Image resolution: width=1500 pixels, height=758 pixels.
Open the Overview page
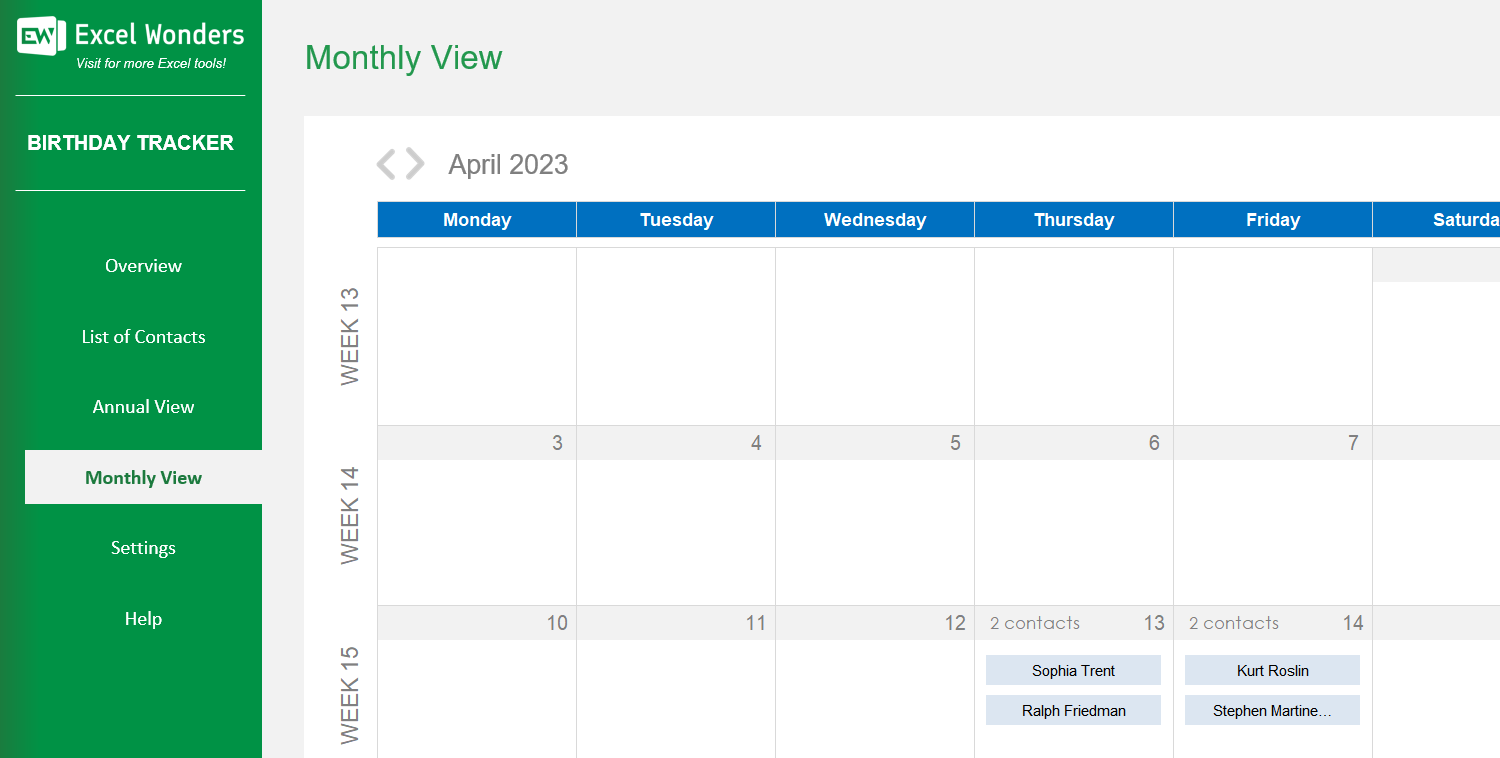[x=143, y=265]
